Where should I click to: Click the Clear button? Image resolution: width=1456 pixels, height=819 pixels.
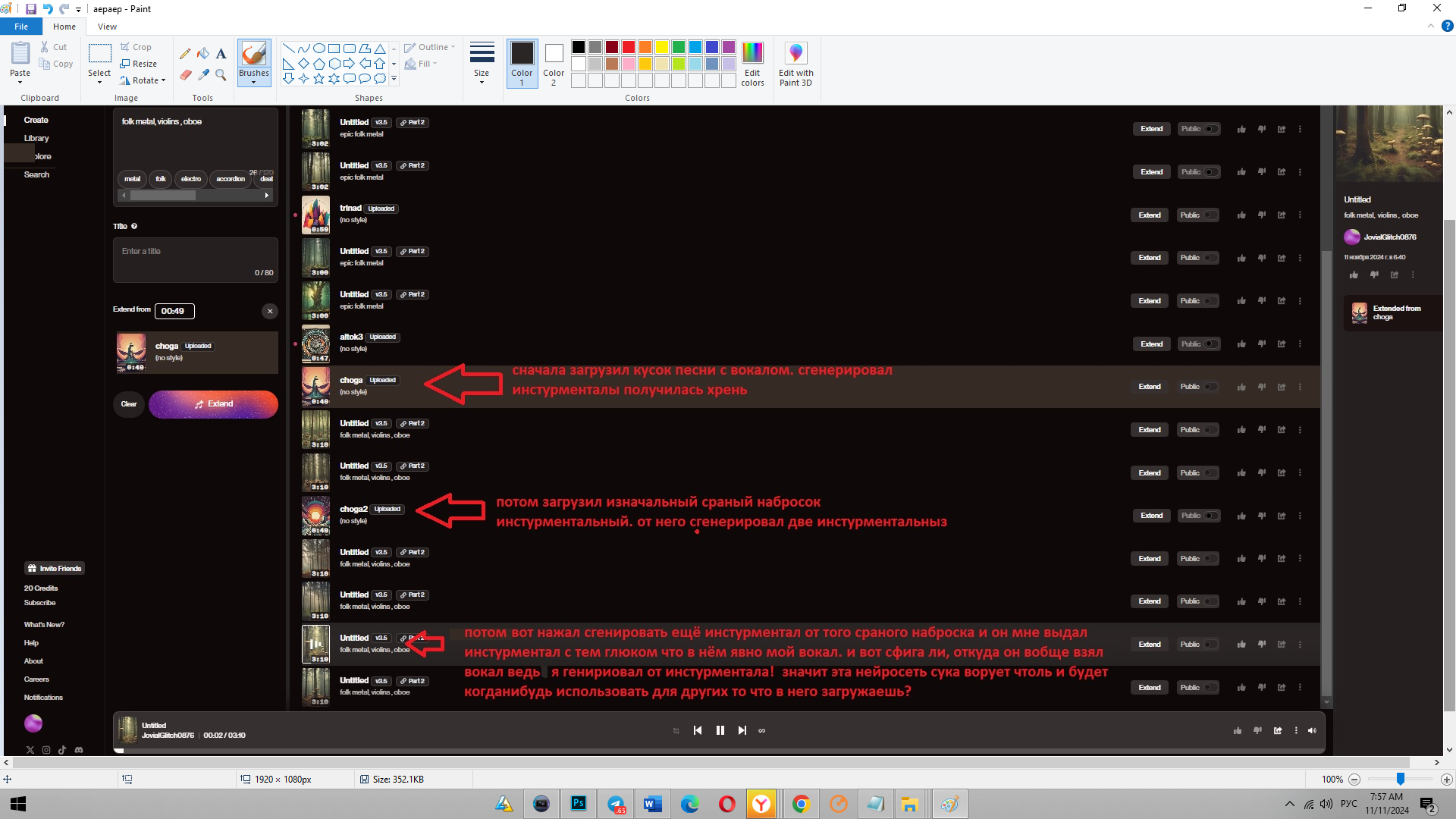pos(129,404)
